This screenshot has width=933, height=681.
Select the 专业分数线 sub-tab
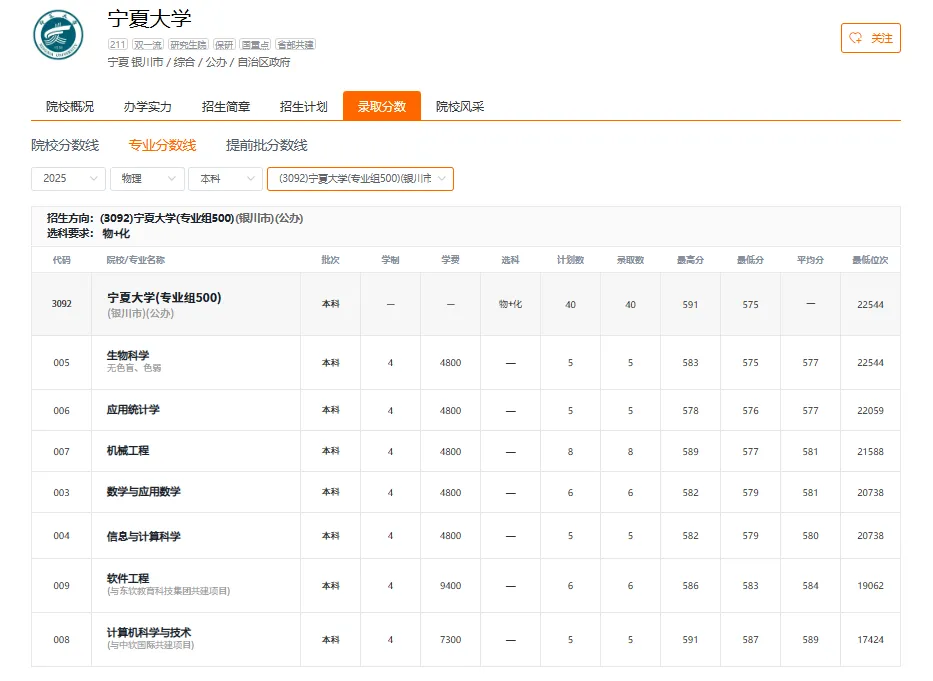162,145
